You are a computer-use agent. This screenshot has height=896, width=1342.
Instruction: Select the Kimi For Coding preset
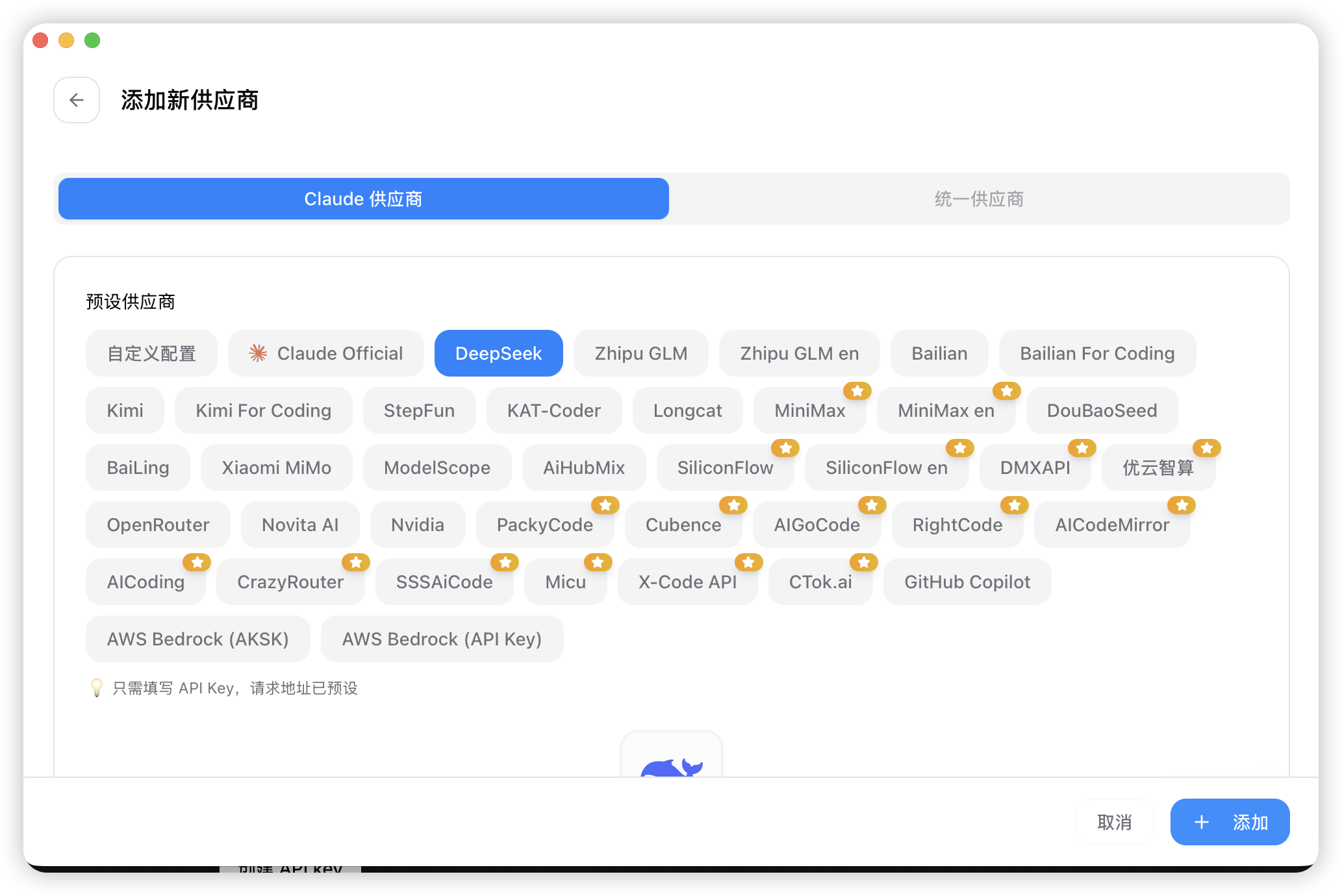coord(263,410)
